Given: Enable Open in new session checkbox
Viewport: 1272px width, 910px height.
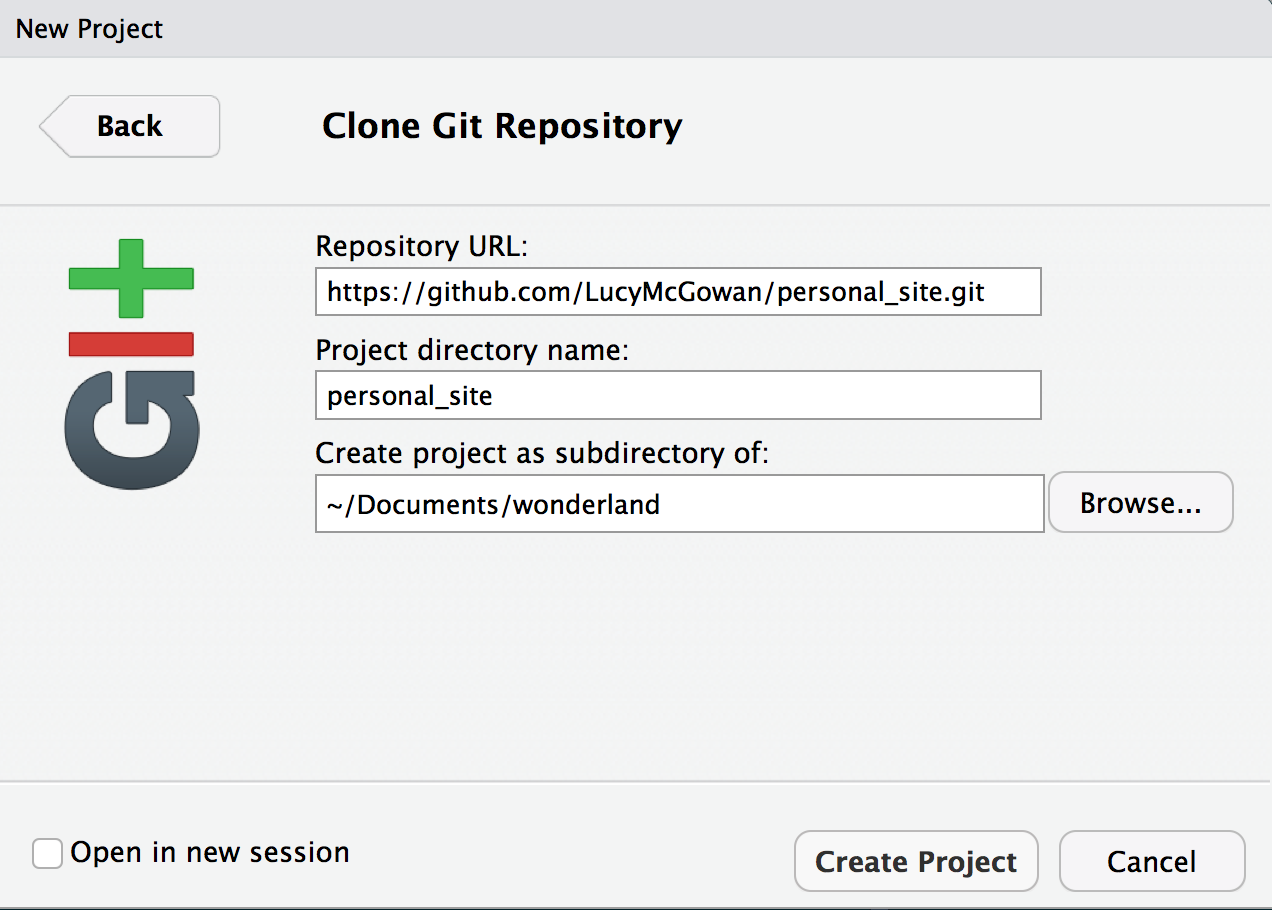Looking at the screenshot, I should click(x=47, y=853).
